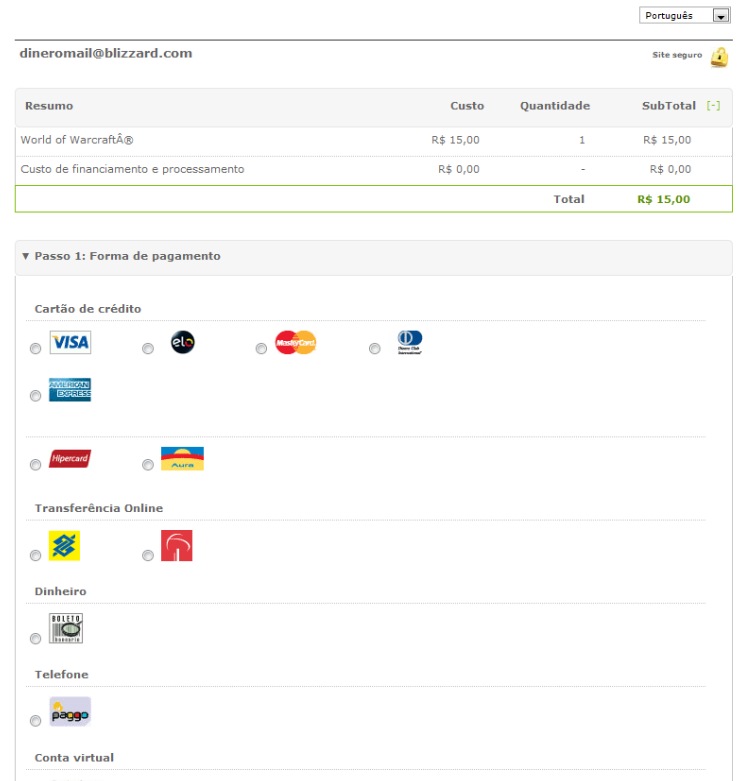Select the Aura radio button
The image size is (737, 781).
[x=148, y=465]
